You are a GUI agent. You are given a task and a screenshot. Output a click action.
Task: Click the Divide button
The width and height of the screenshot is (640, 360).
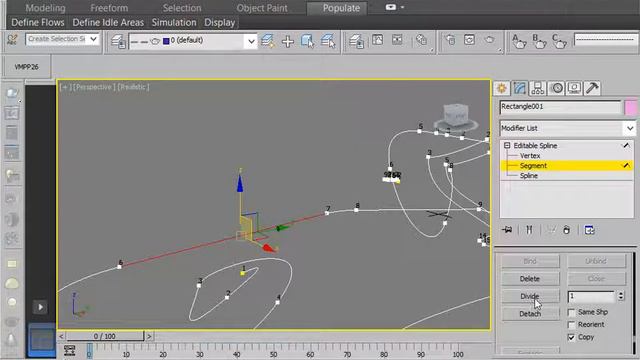530,296
